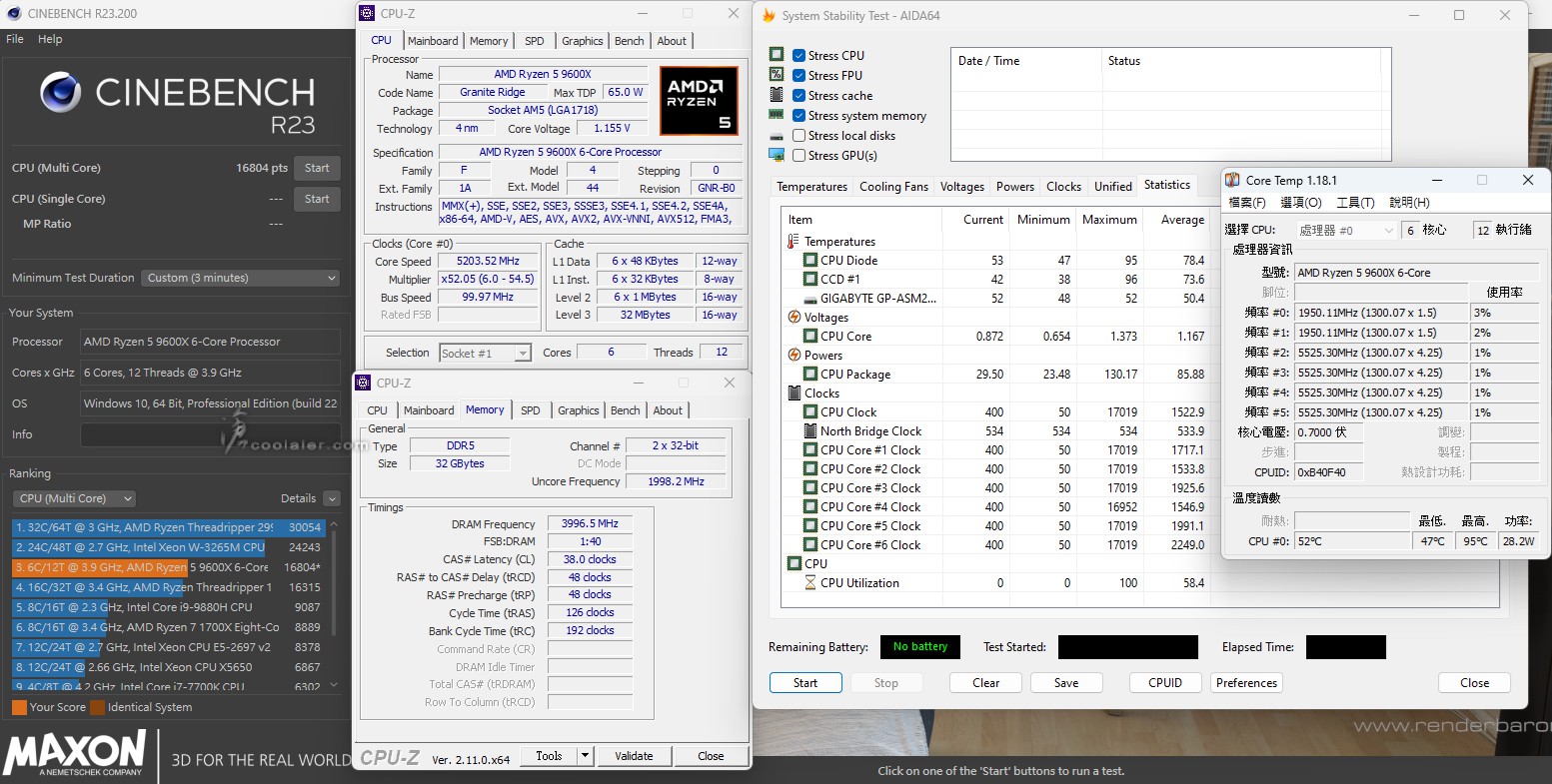This screenshot has width=1552, height=784.
Task: Click the CPU Utilization hourglass icon
Action: click(x=810, y=583)
